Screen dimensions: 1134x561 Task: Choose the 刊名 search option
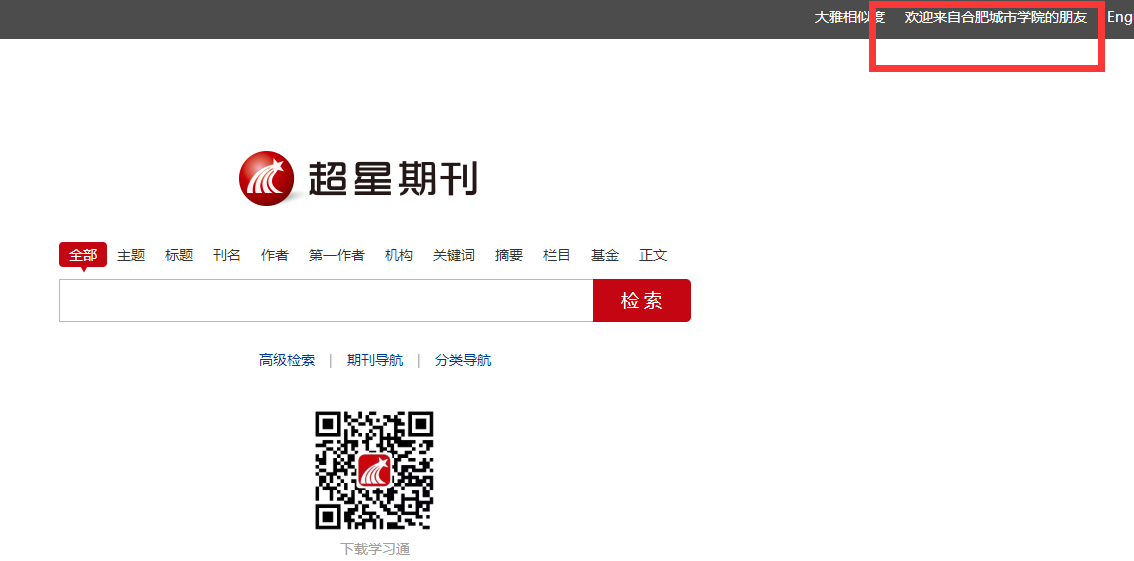point(226,254)
